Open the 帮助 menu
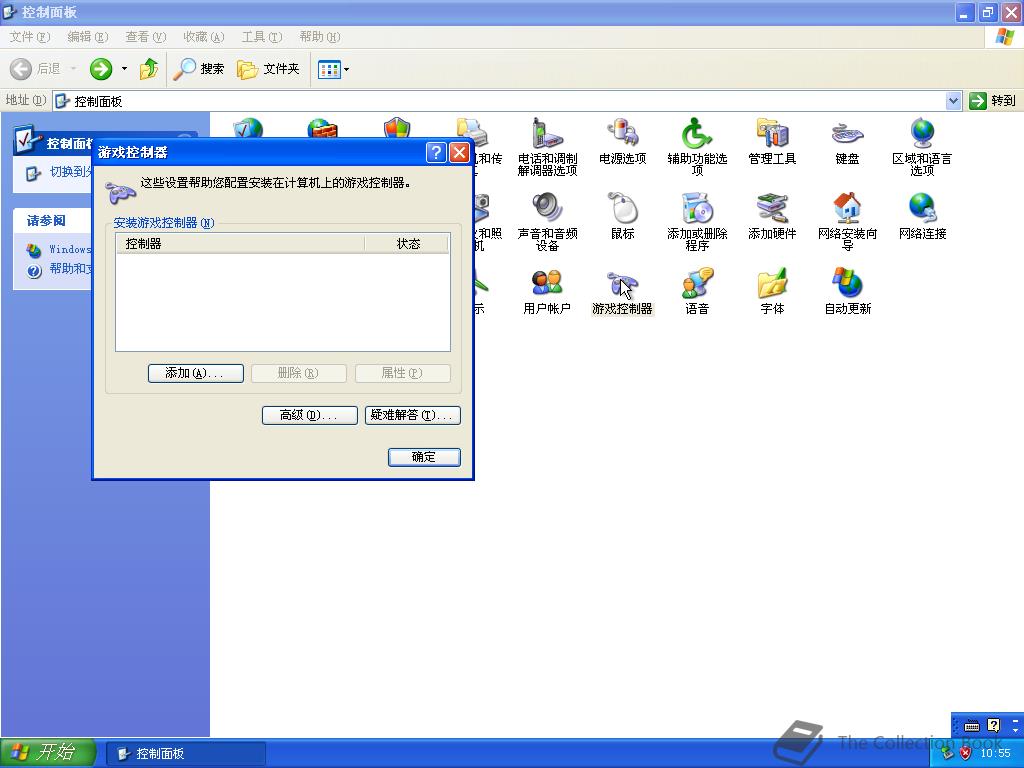Image resolution: width=1024 pixels, height=768 pixels. (320, 37)
